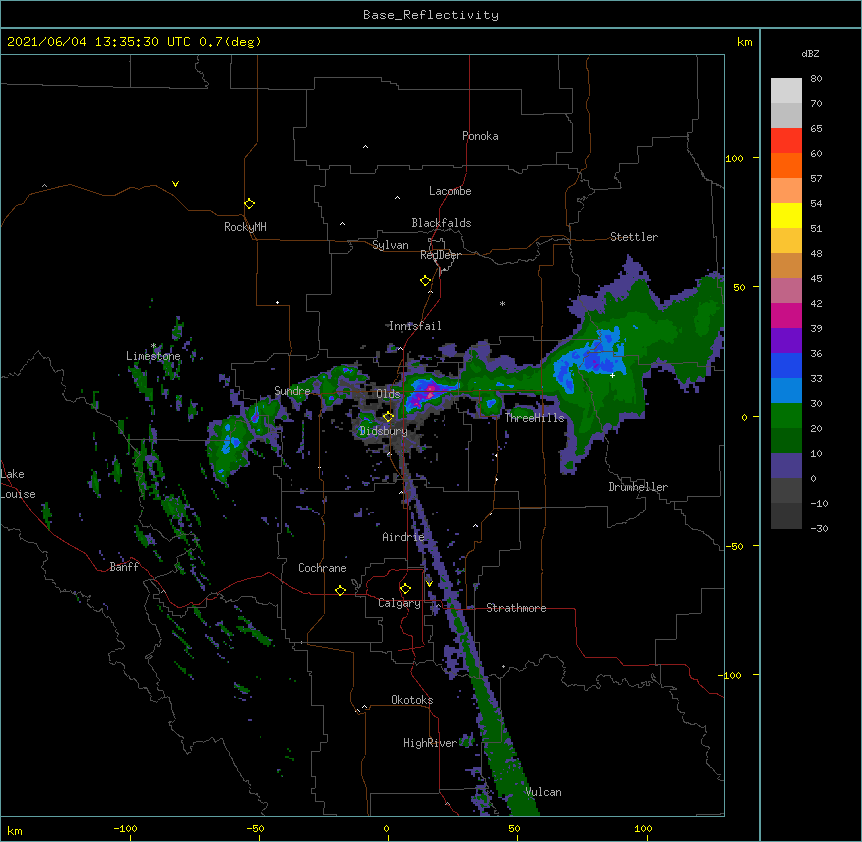Screen dimensions: 862x842
Task: Click the Lacombe city label
Action: point(450,191)
